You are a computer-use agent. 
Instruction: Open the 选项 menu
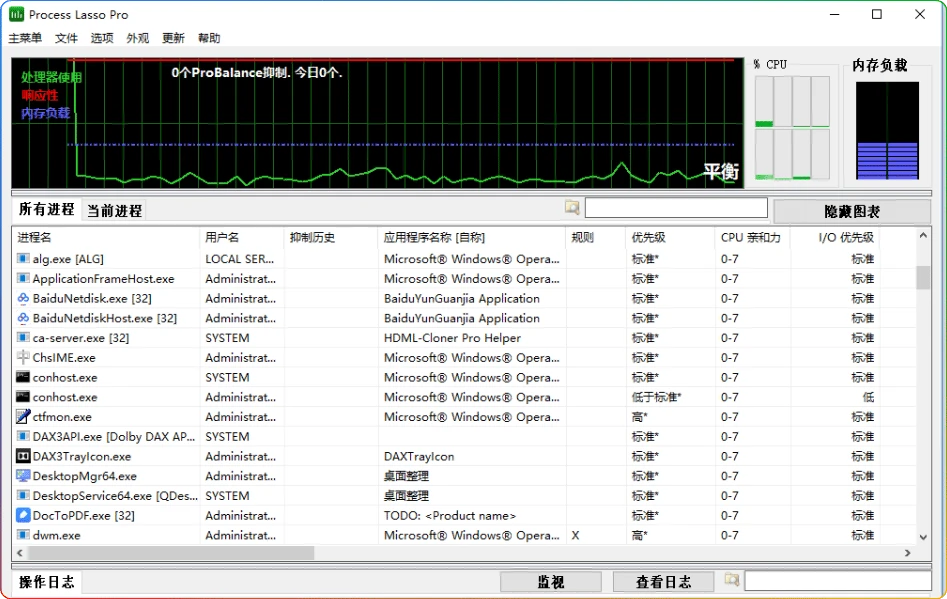(101, 38)
